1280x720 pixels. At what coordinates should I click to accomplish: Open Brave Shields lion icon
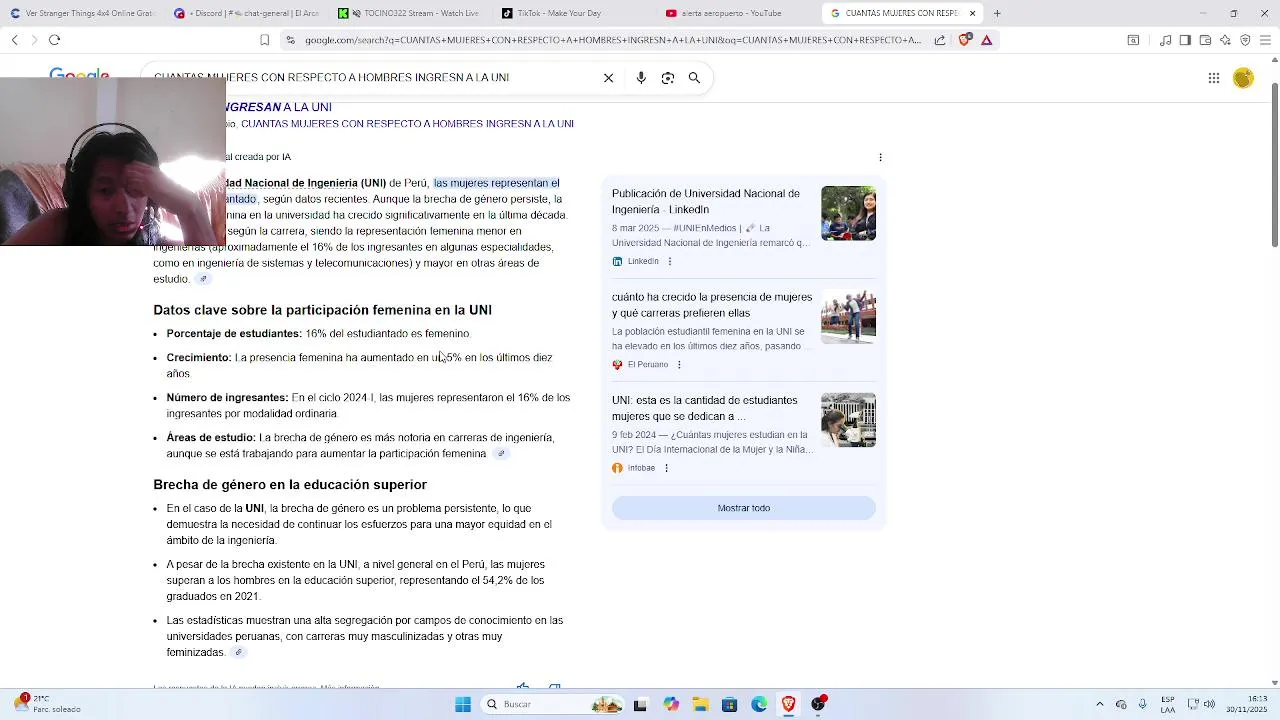click(965, 40)
